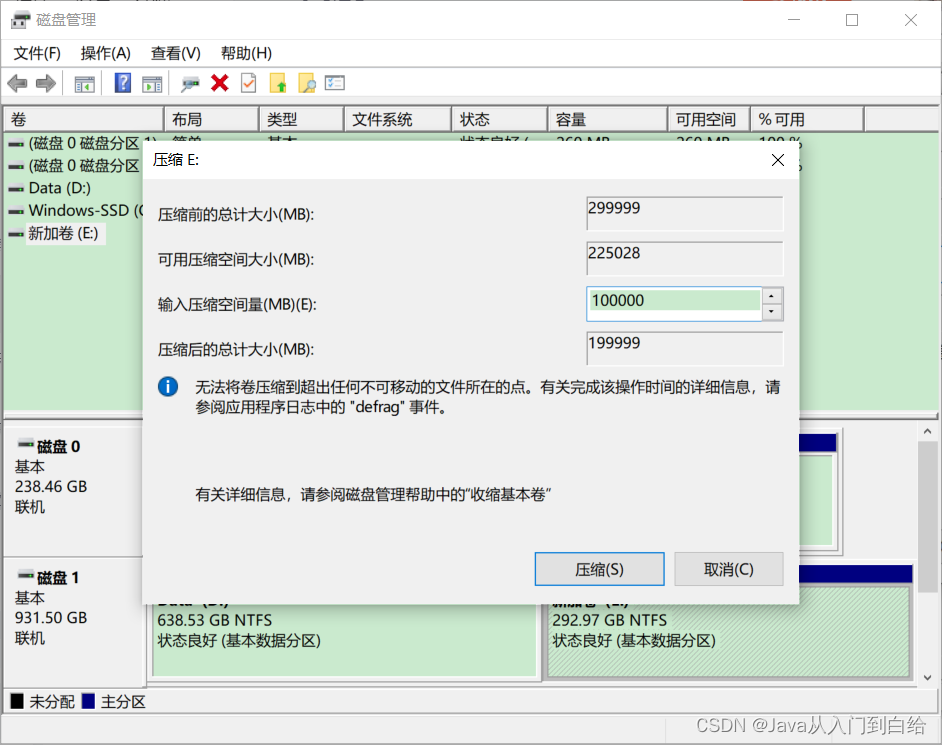The image size is (942, 745).
Task: Click the folder with green arrow icon
Action: click(x=278, y=83)
